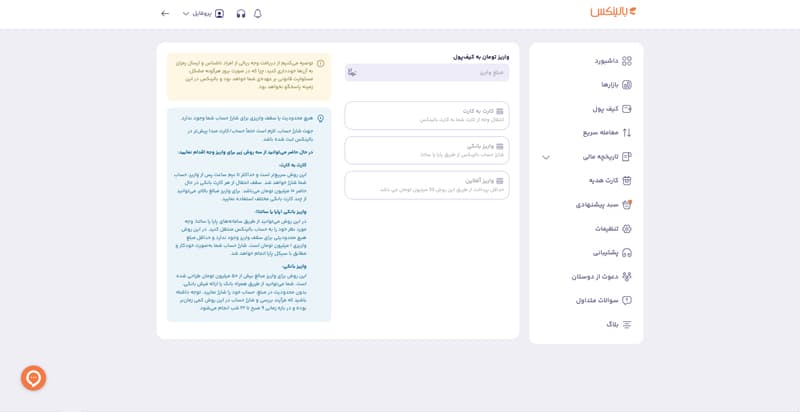Open بلاگ in the sidebar
This screenshot has height=412, width=800.
pyautogui.click(x=619, y=324)
